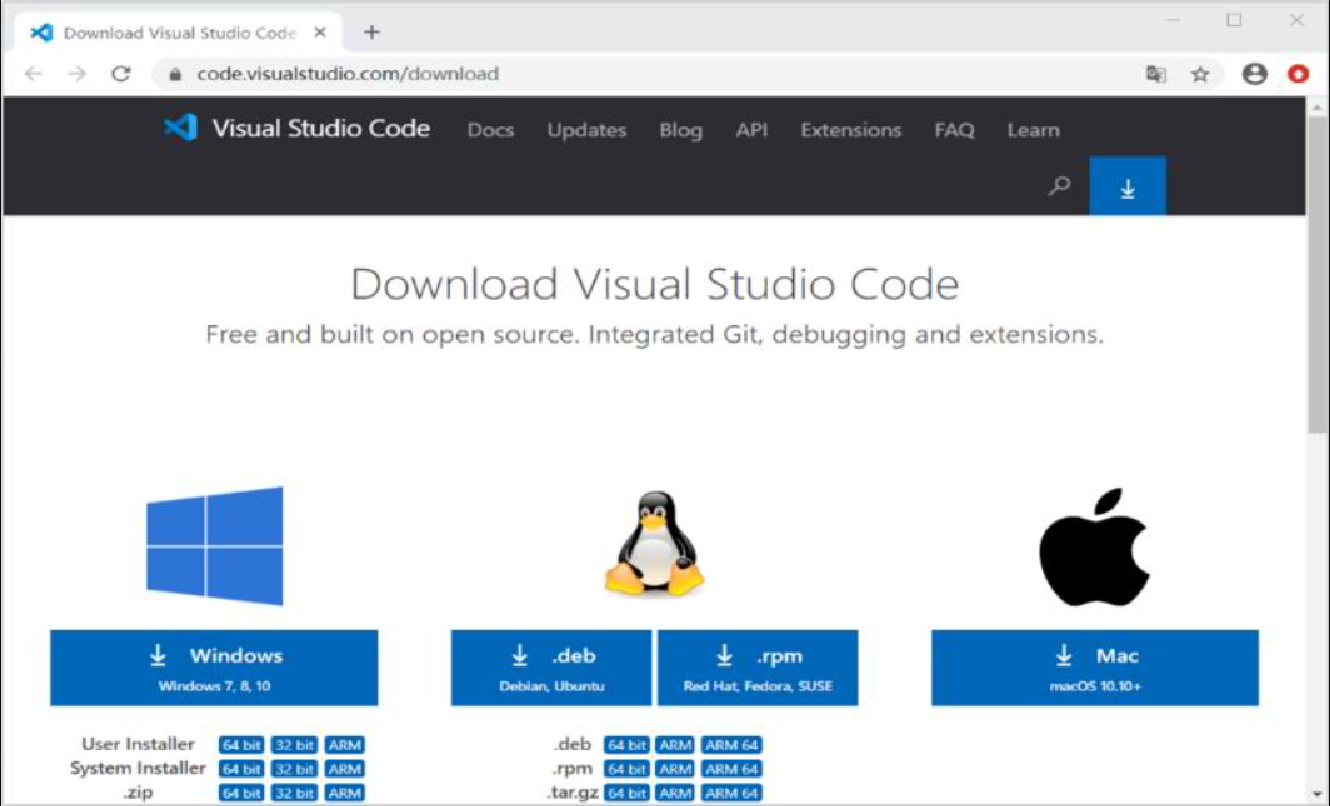Open the site search magnifier
The height and width of the screenshot is (806, 1330).
1059,186
